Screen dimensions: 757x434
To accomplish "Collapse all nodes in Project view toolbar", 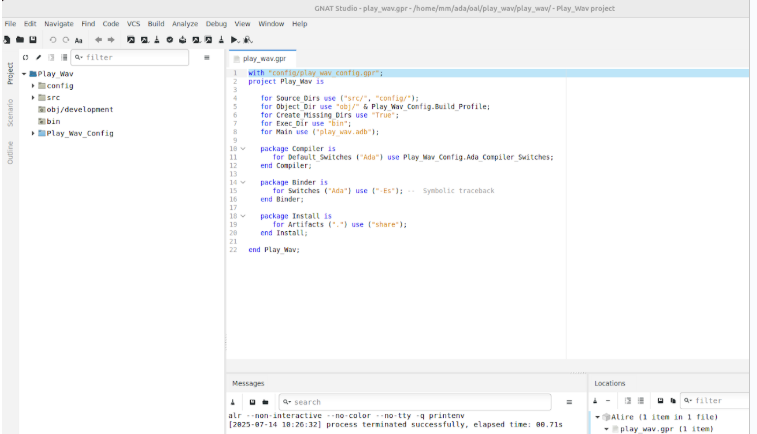I will [x=64, y=57].
